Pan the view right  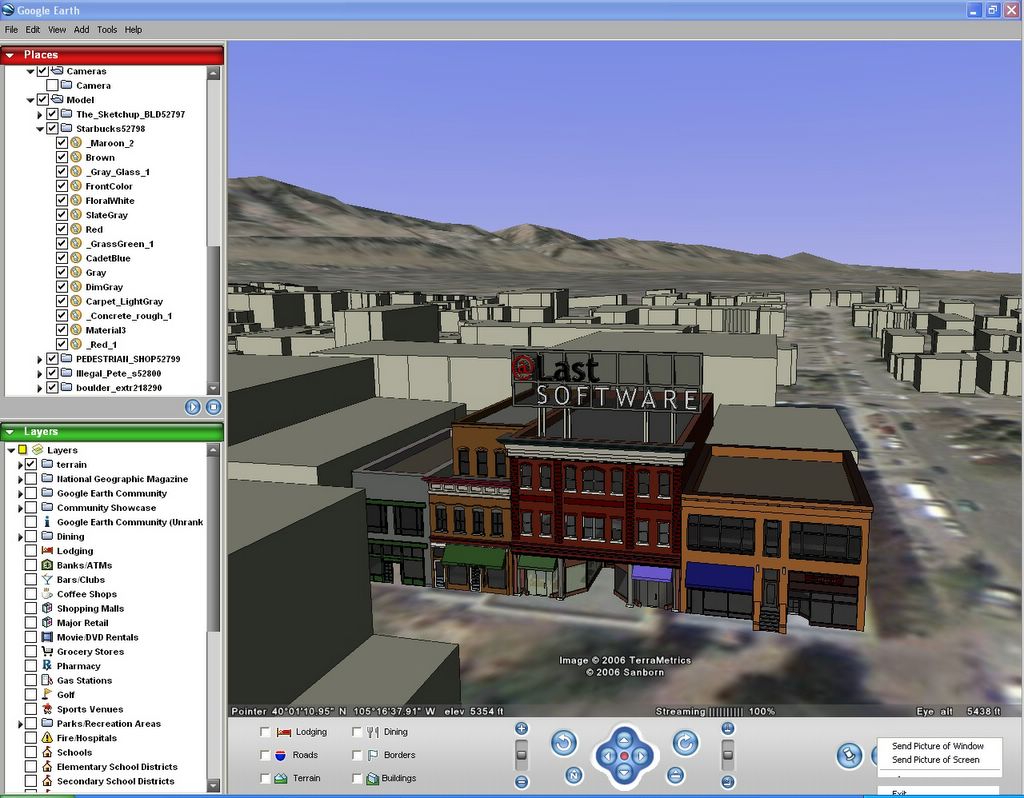click(x=641, y=756)
